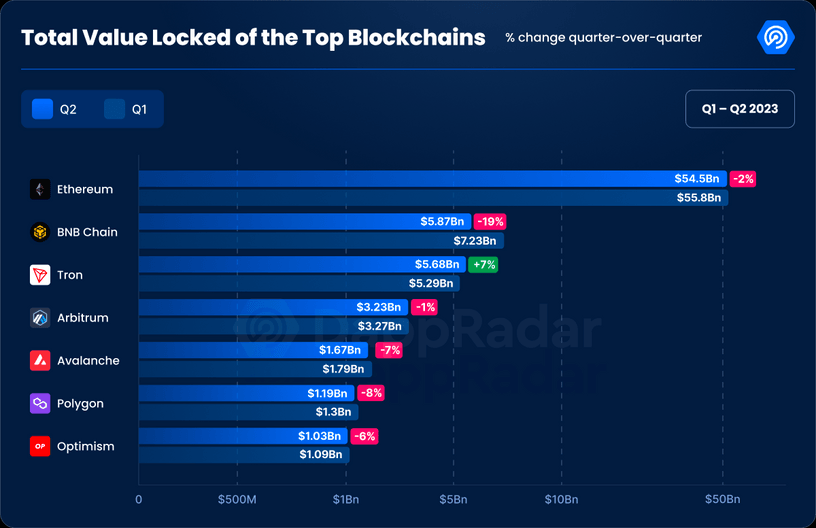Click the Tron logo icon

pos(40,275)
